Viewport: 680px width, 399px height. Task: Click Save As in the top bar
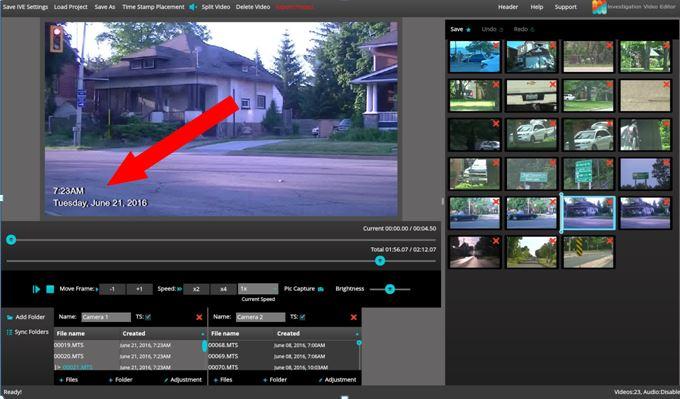click(x=105, y=7)
